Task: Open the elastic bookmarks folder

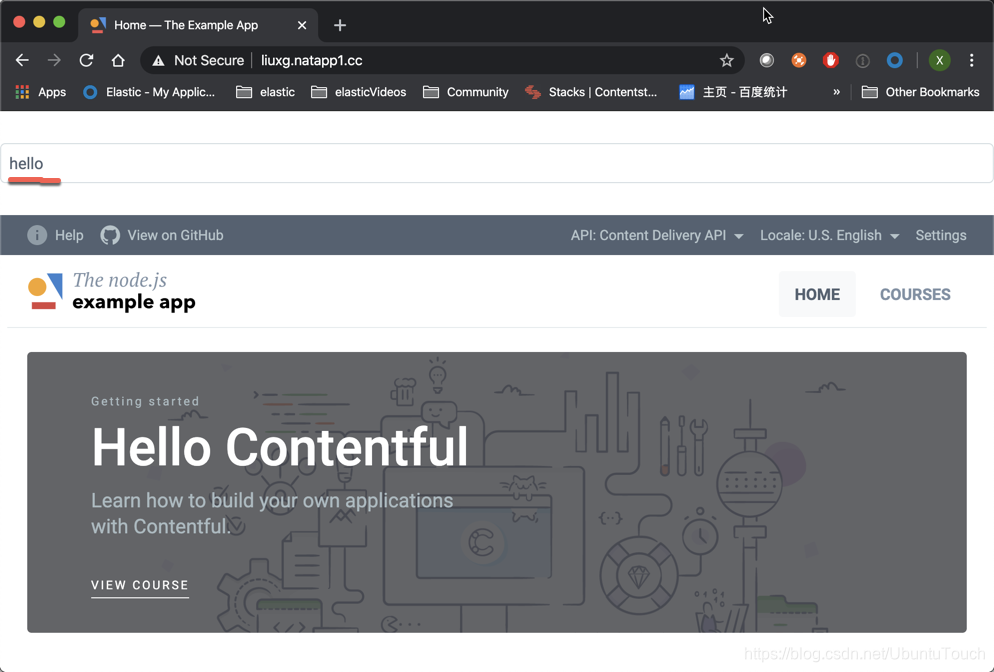Action: 265,92
